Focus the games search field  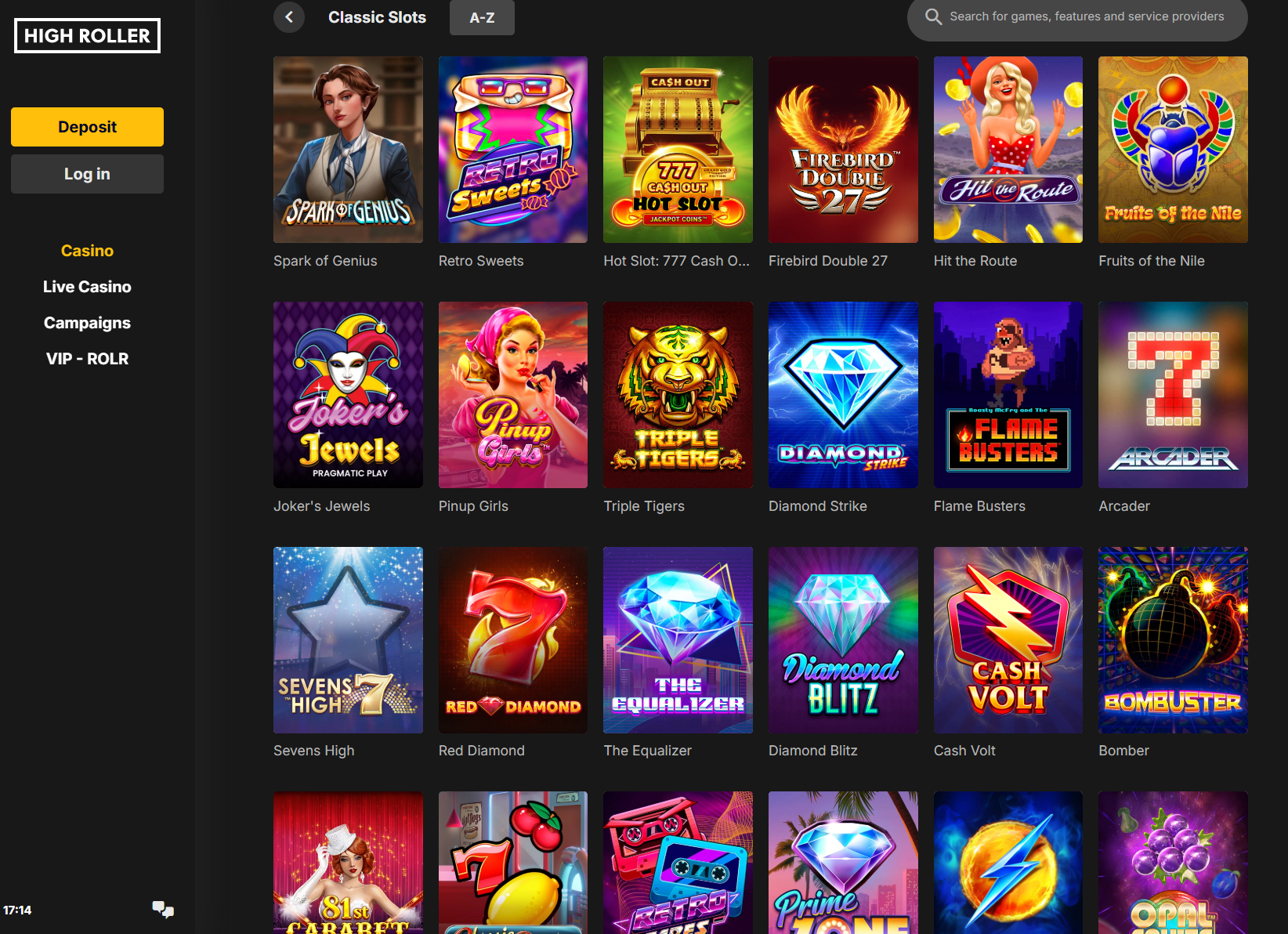tap(1077, 16)
